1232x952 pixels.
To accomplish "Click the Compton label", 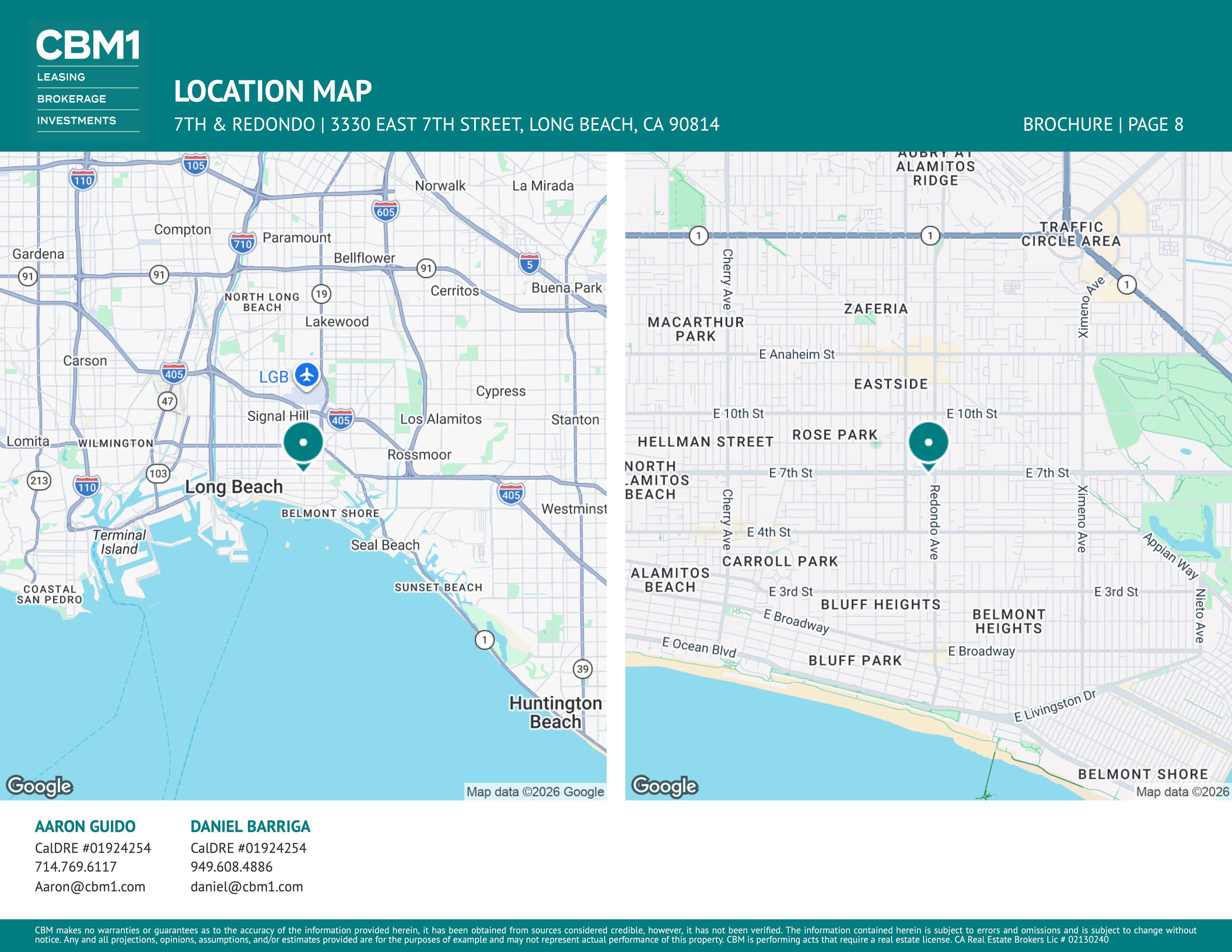I will [183, 229].
